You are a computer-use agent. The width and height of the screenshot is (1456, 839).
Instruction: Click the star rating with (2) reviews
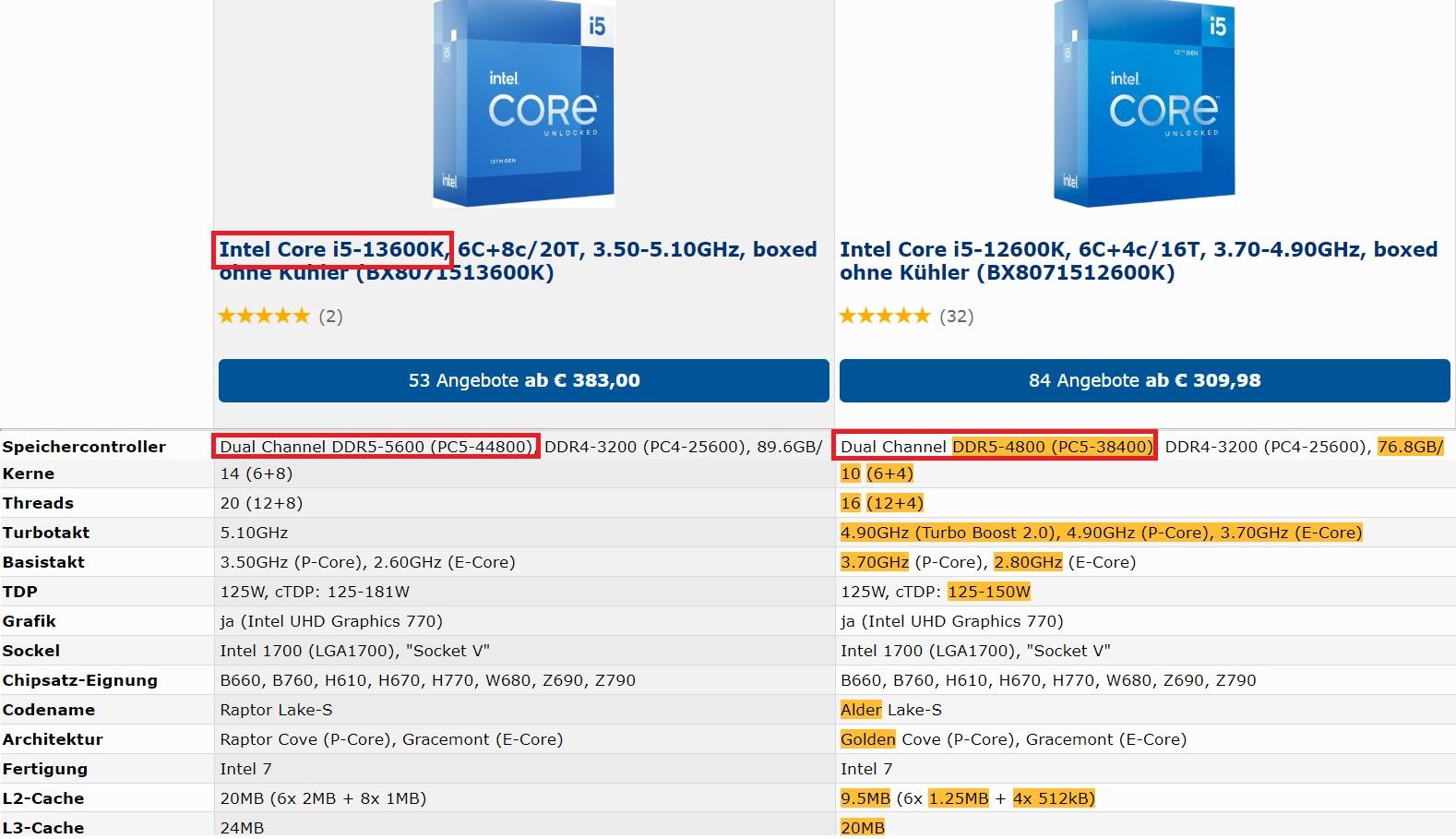[x=280, y=317]
